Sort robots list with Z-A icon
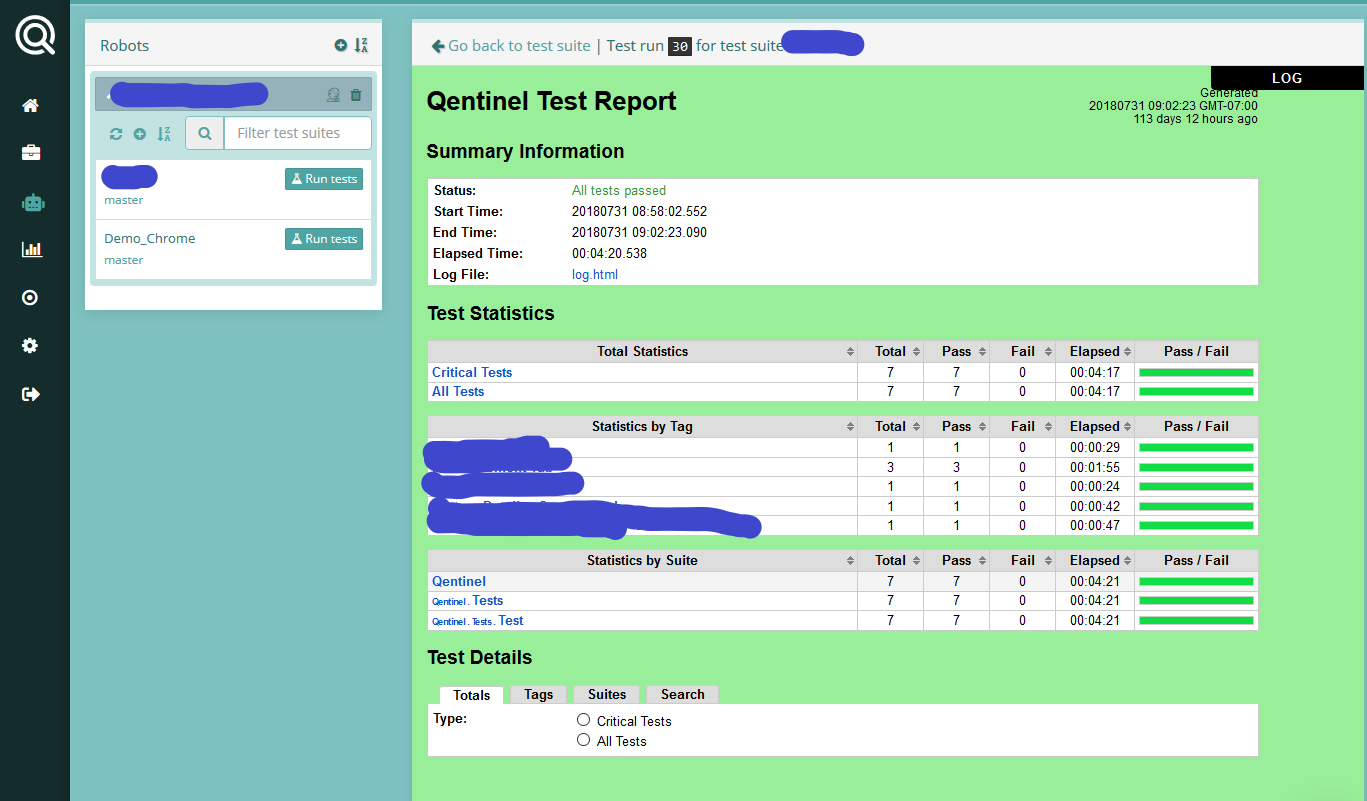 [361, 45]
